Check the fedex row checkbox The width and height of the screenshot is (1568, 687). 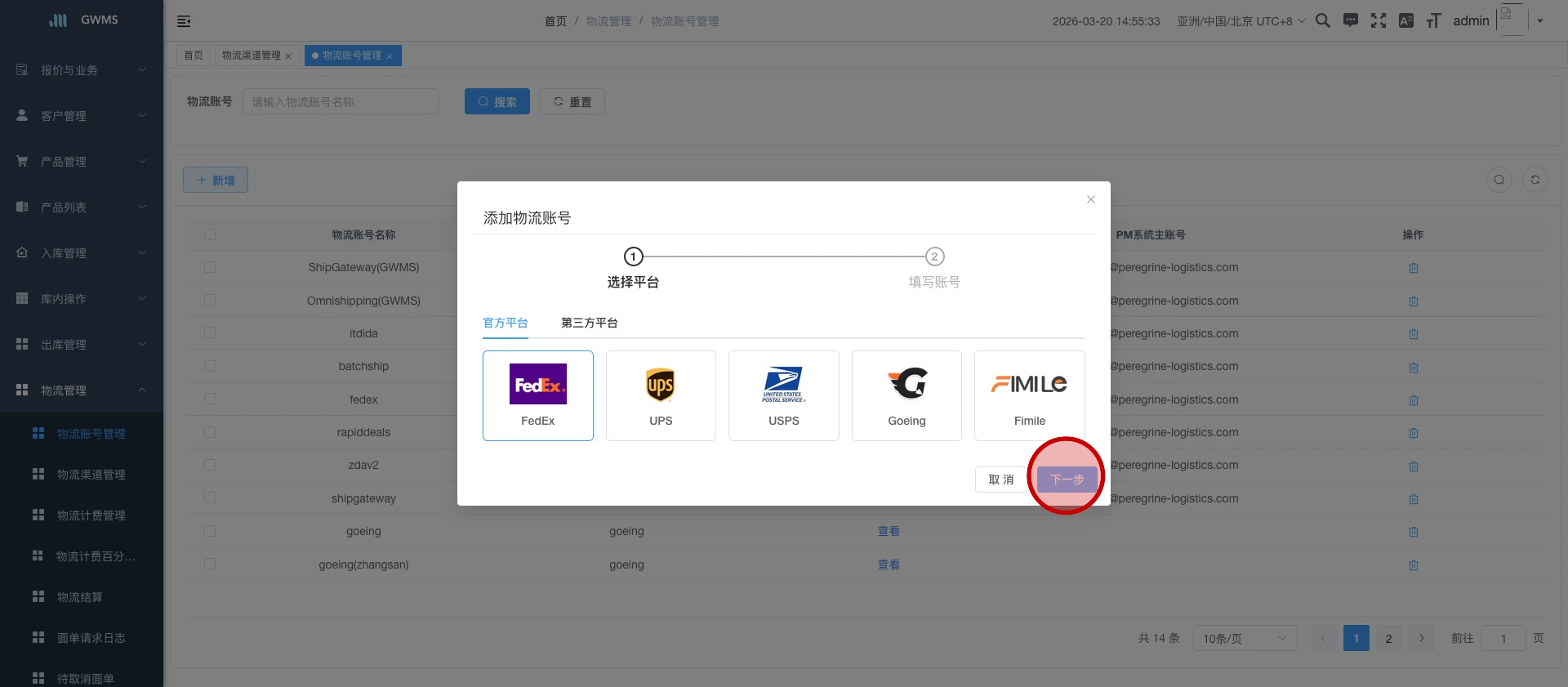(210, 399)
